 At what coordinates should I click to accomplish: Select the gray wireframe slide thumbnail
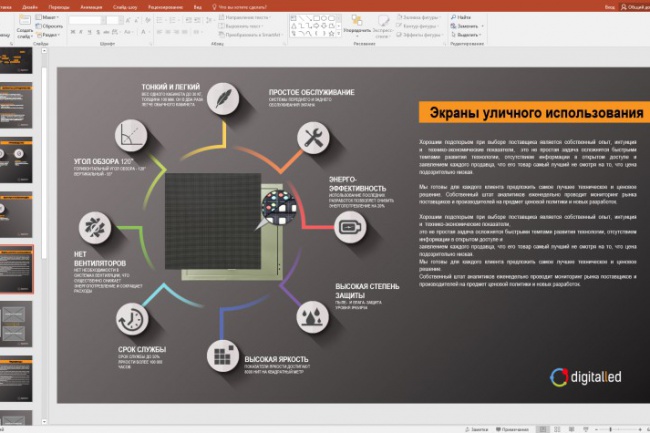point(16,324)
